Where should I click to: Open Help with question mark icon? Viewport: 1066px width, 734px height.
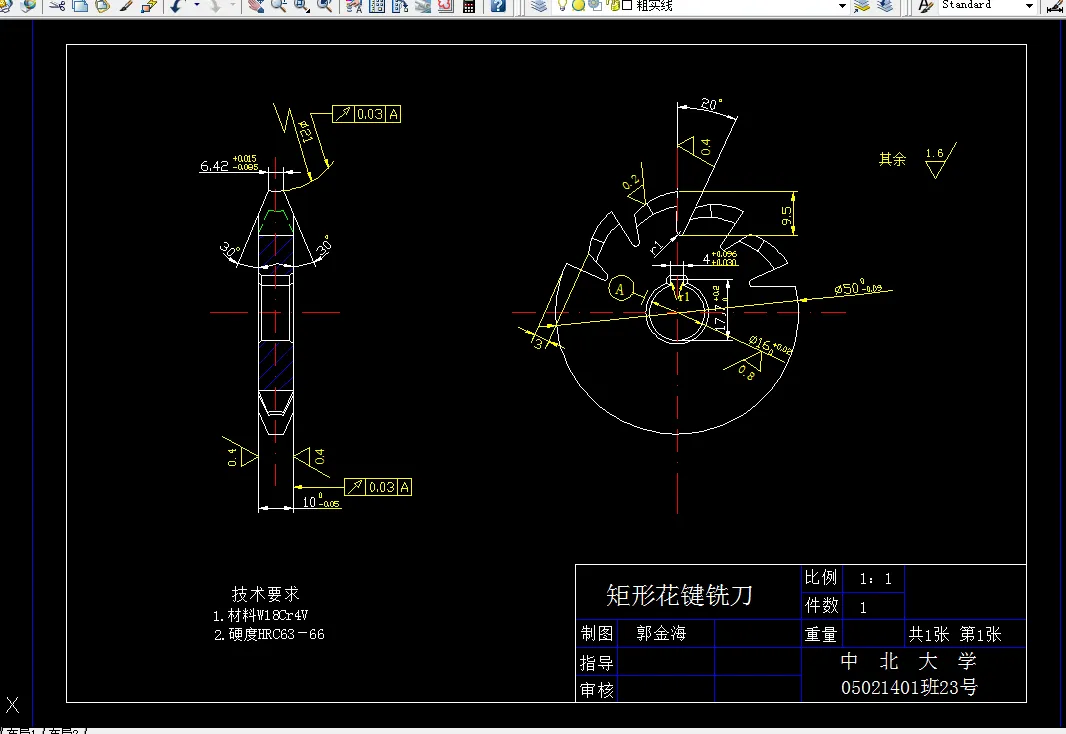(498, 5)
